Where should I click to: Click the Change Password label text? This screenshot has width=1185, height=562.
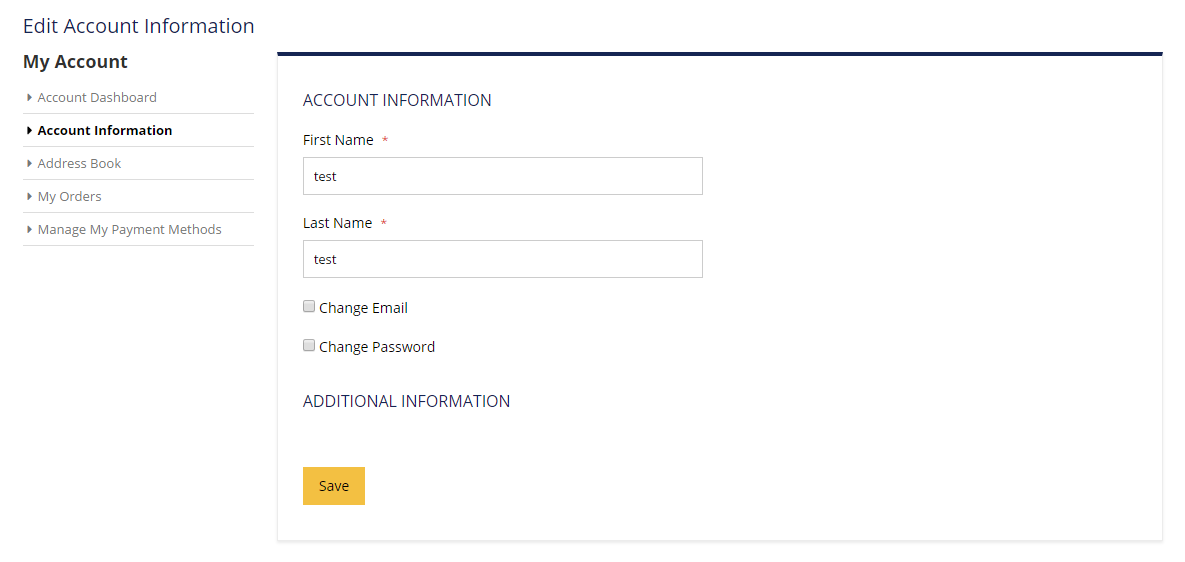tap(377, 347)
